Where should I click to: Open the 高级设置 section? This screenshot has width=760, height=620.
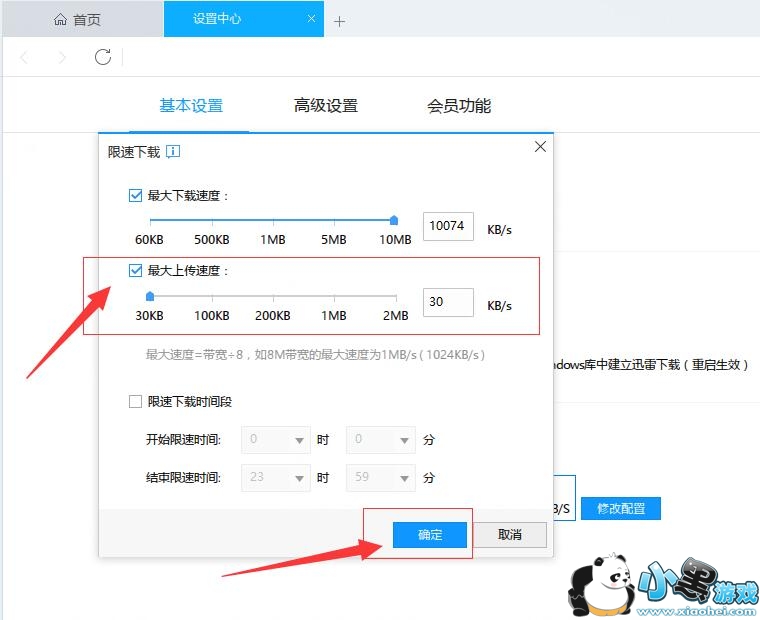click(325, 105)
